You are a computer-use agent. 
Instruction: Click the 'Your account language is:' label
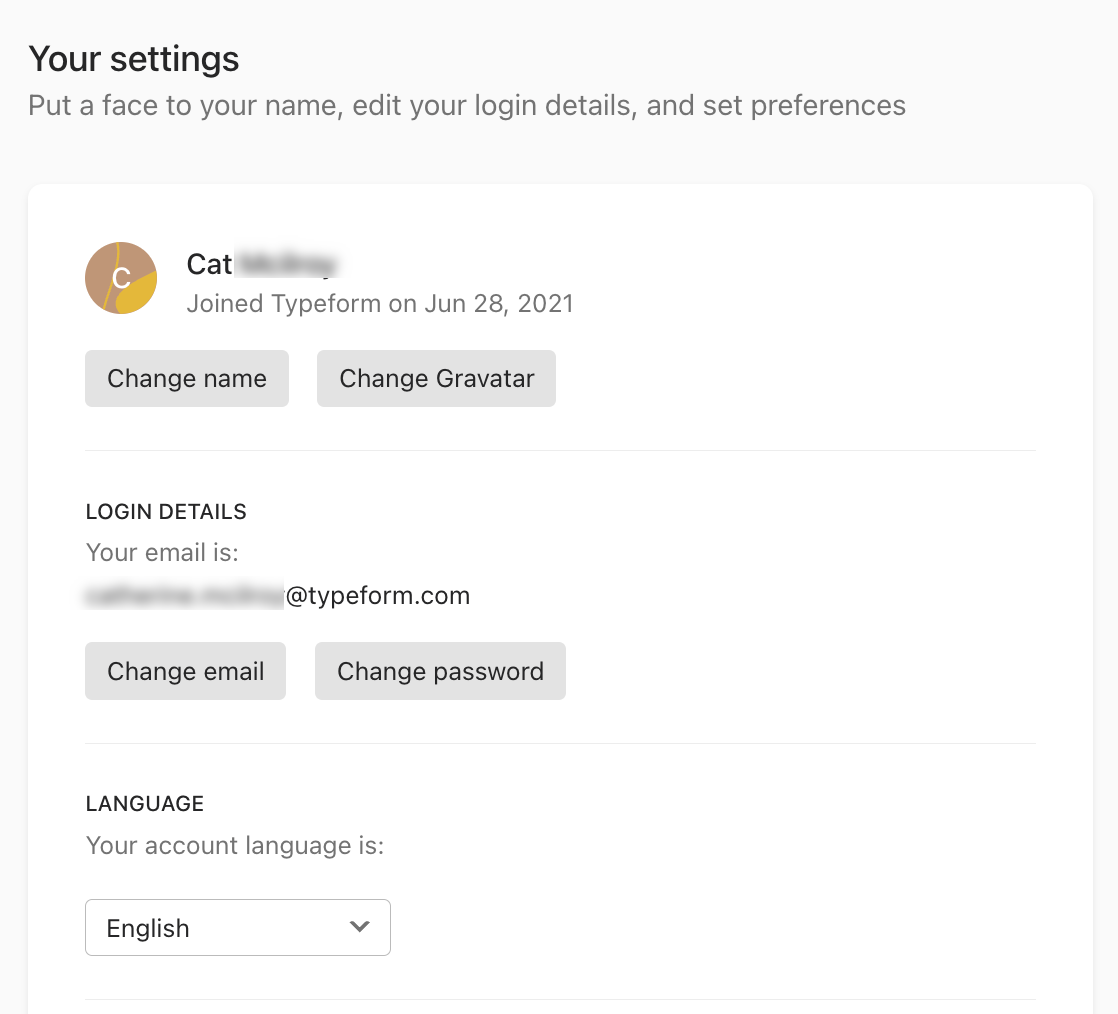pos(235,845)
